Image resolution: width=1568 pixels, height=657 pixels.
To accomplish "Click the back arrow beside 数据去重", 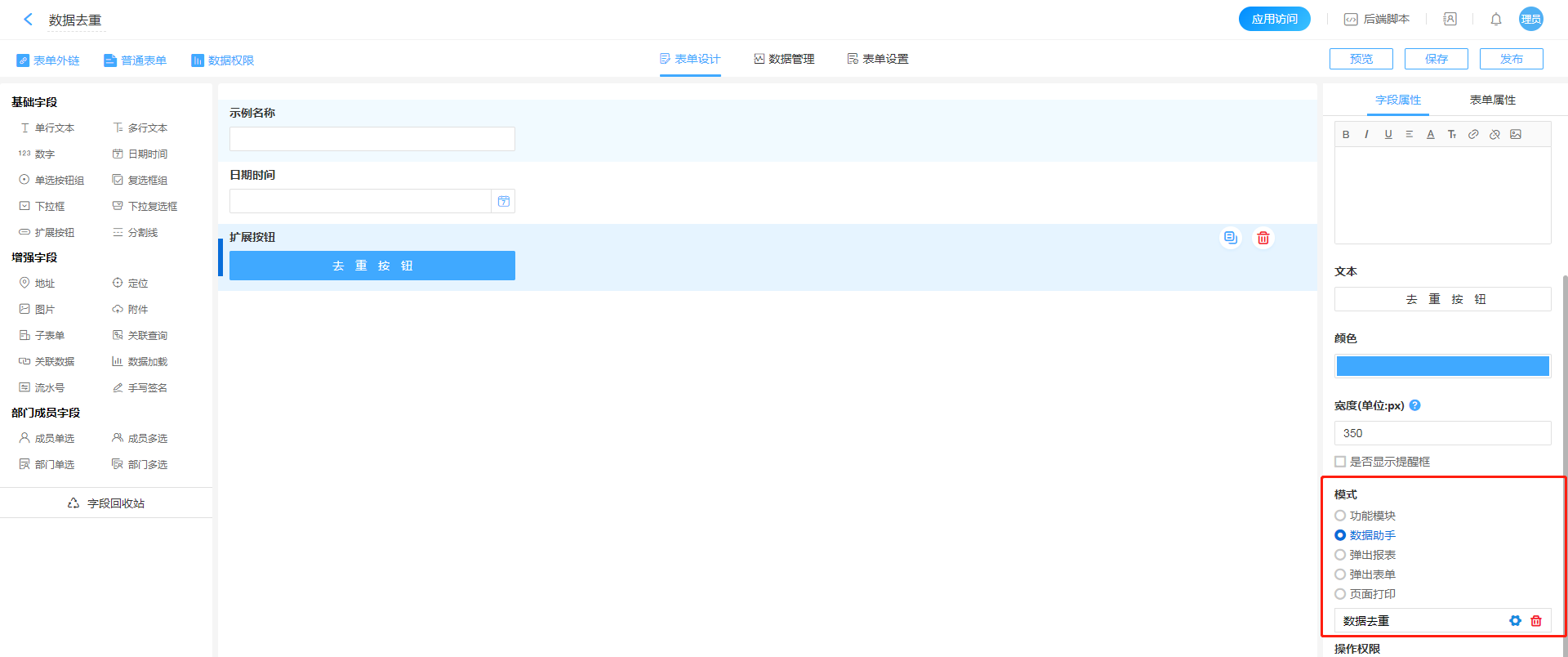I will (29, 20).
